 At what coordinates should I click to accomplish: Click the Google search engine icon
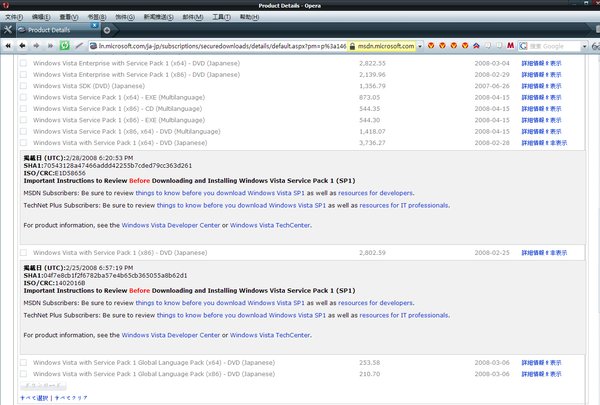(x=523, y=46)
